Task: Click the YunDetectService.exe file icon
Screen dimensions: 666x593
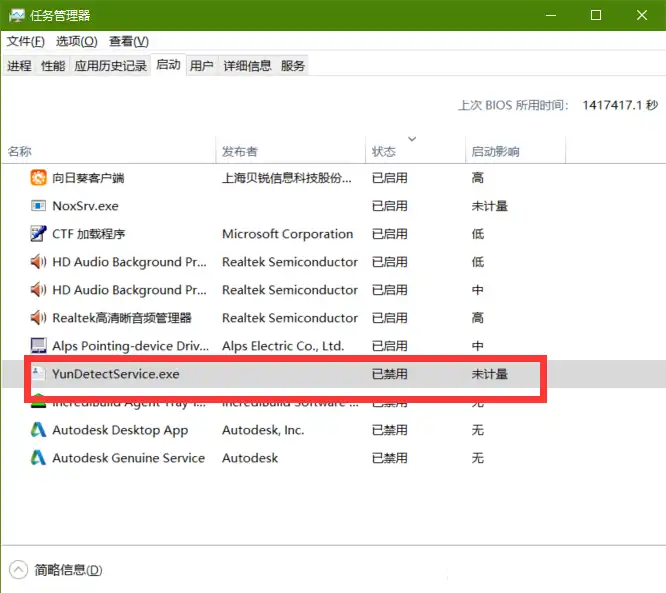Action: (x=38, y=374)
